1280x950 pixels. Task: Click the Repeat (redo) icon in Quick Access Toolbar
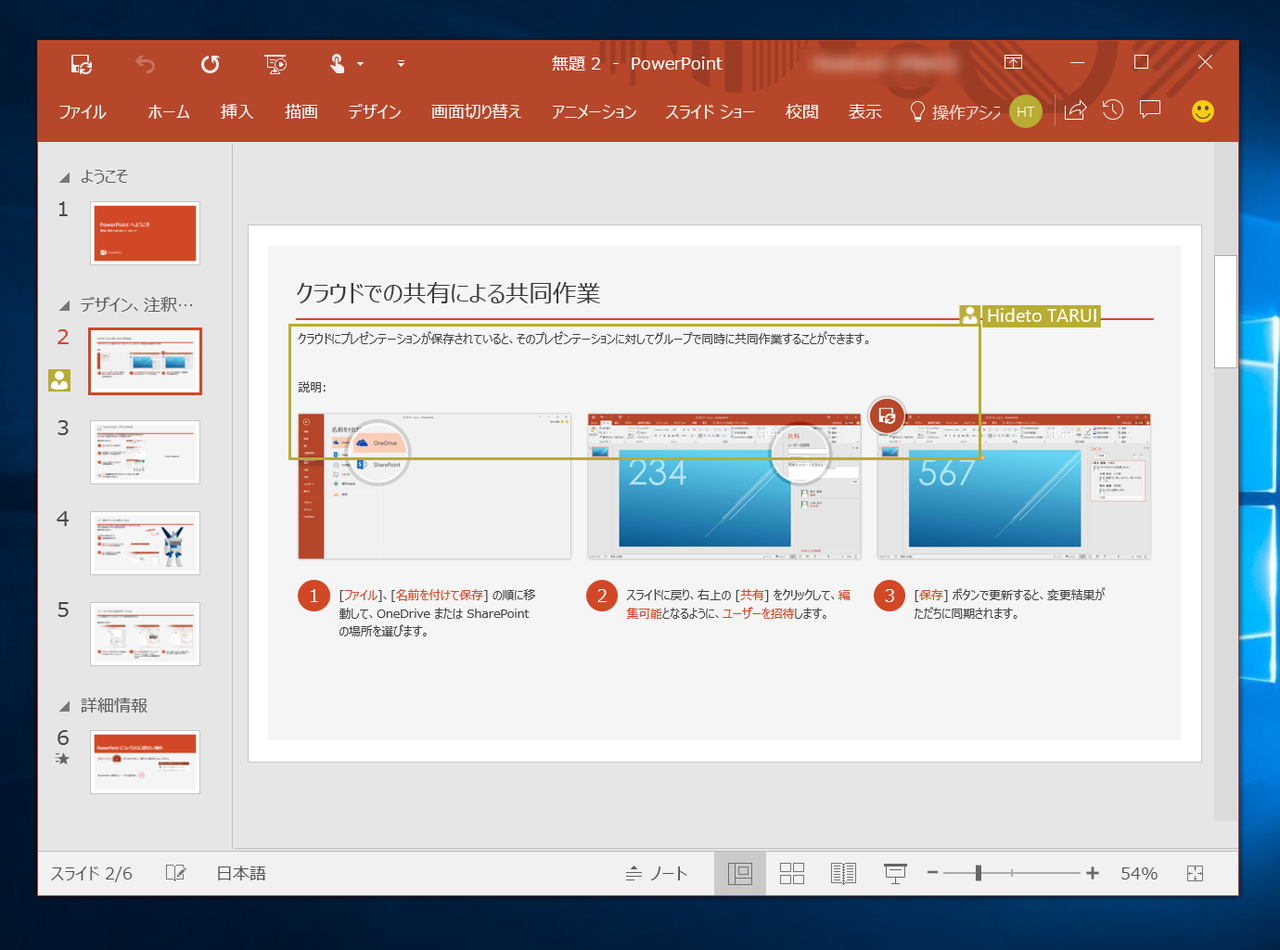[x=210, y=63]
